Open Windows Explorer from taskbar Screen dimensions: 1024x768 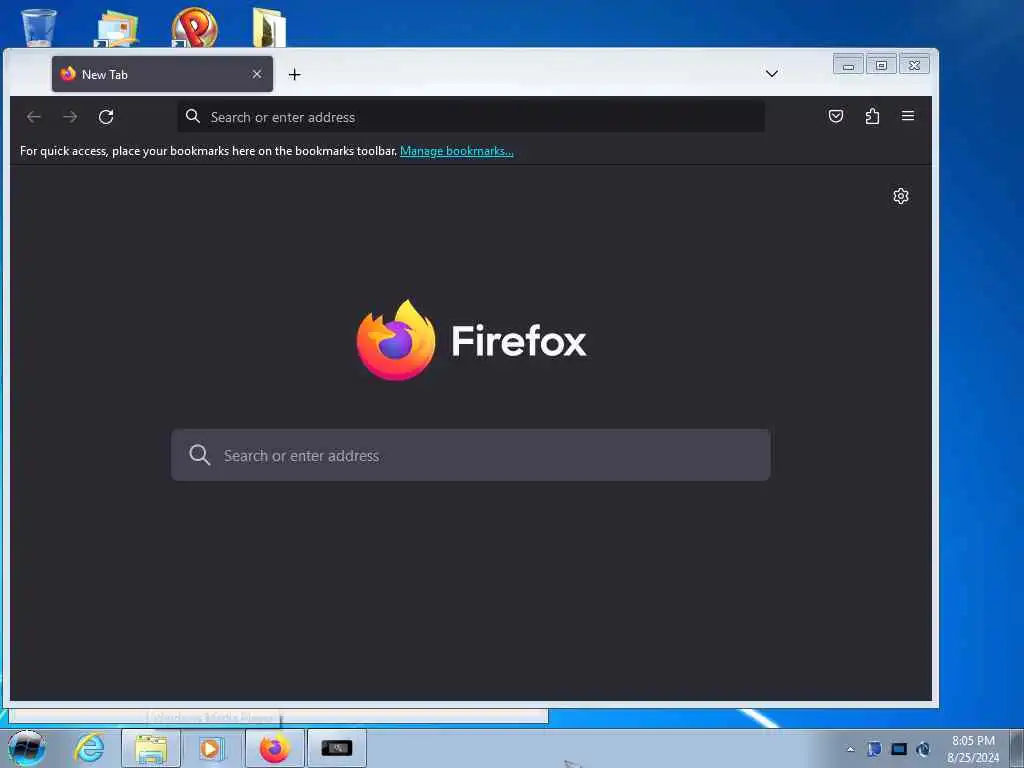[151, 748]
